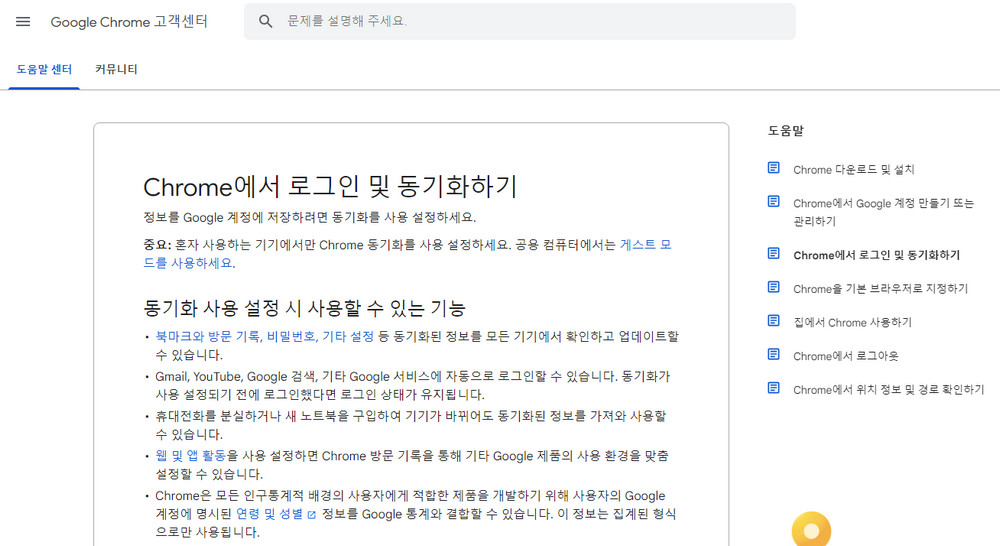Viewport: 1000px width, 546px height.
Task: Open 북마크와 방문 기록, 비밀번호, 기타 설정 link
Action: coord(265,336)
